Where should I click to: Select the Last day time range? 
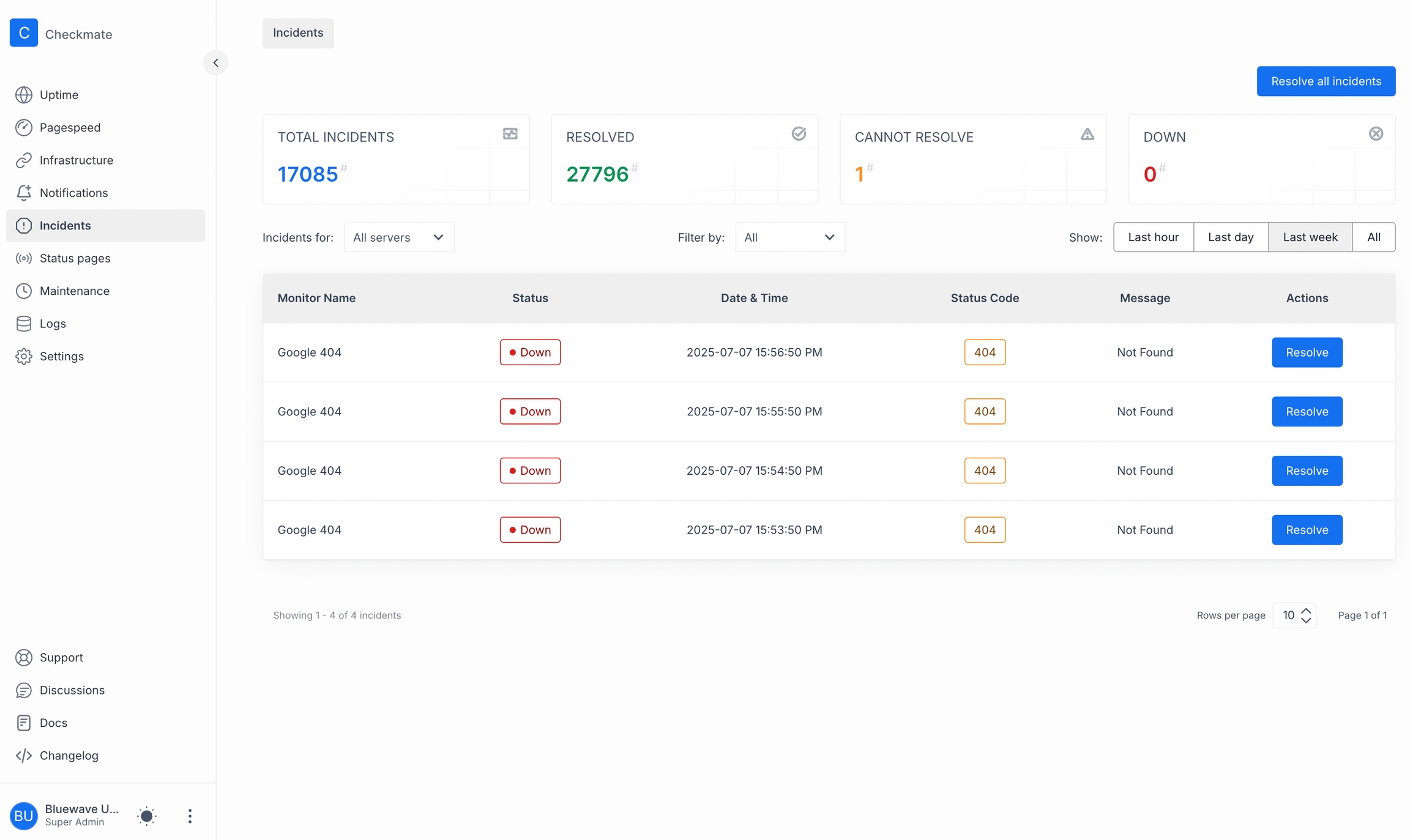click(x=1230, y=237)
